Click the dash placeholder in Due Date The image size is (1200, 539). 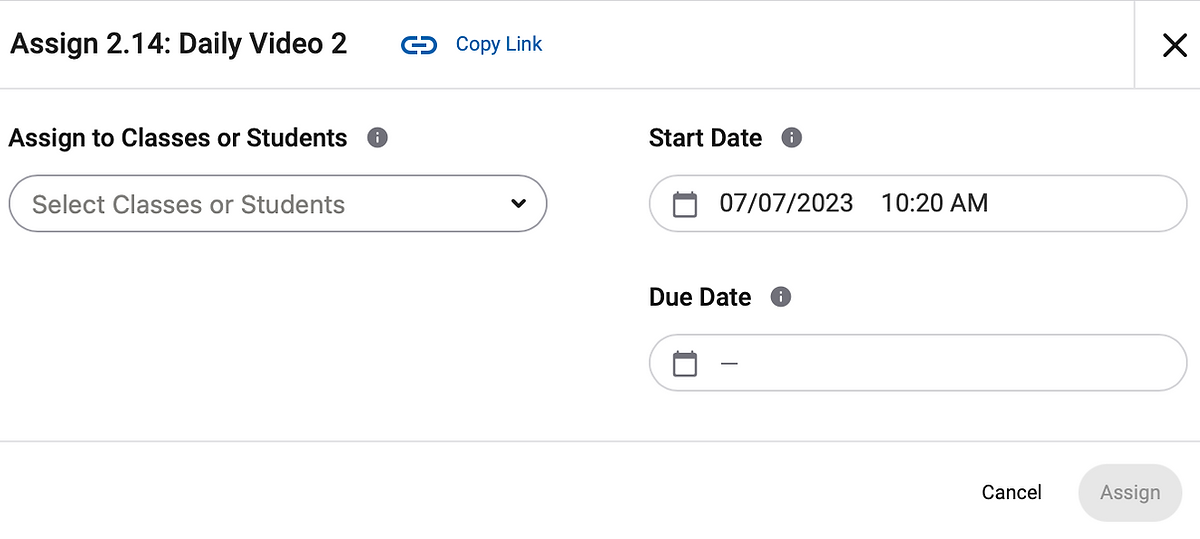(729, 363)
